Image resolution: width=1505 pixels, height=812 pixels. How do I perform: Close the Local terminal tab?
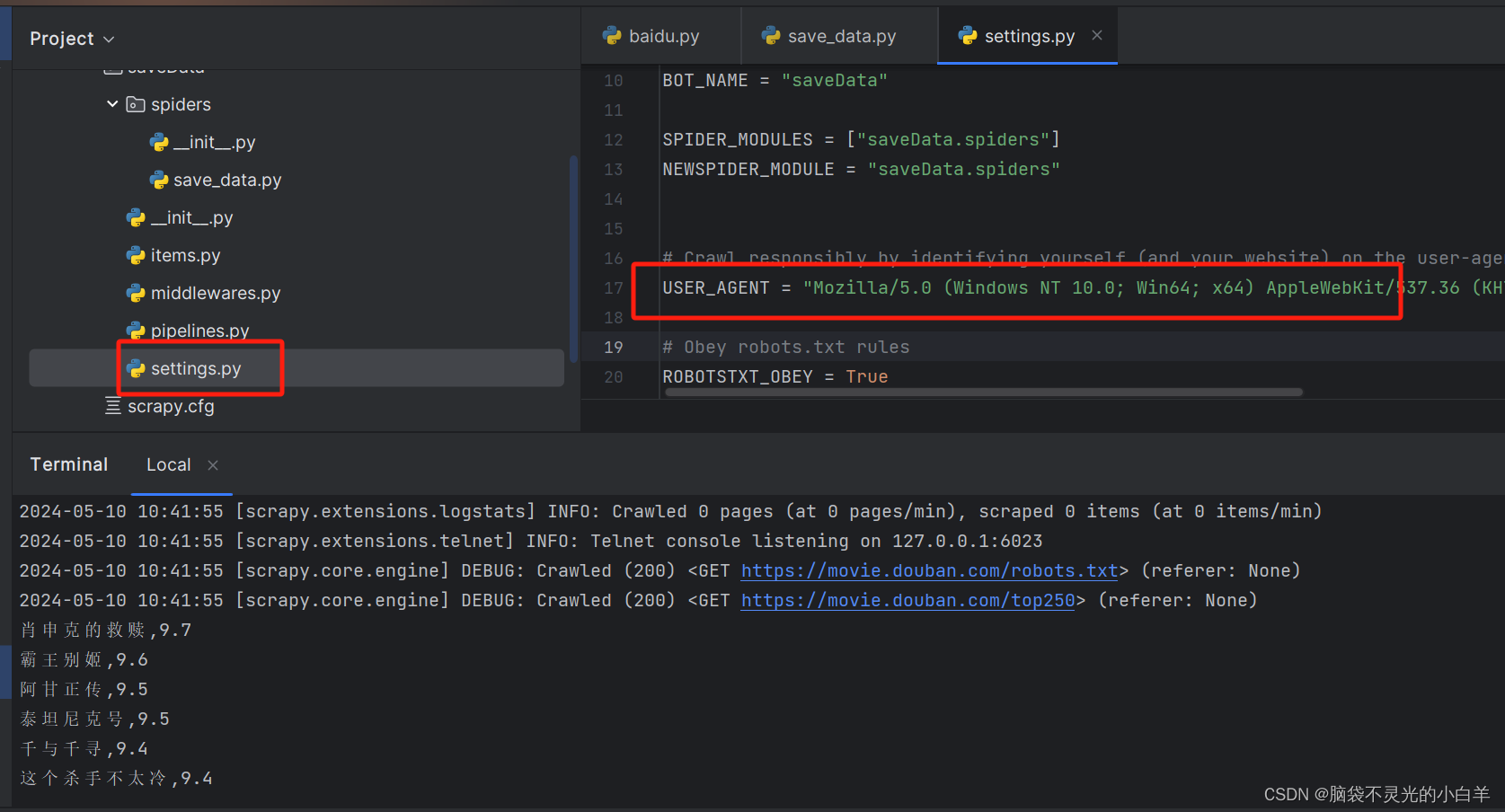tap(213, 465)
